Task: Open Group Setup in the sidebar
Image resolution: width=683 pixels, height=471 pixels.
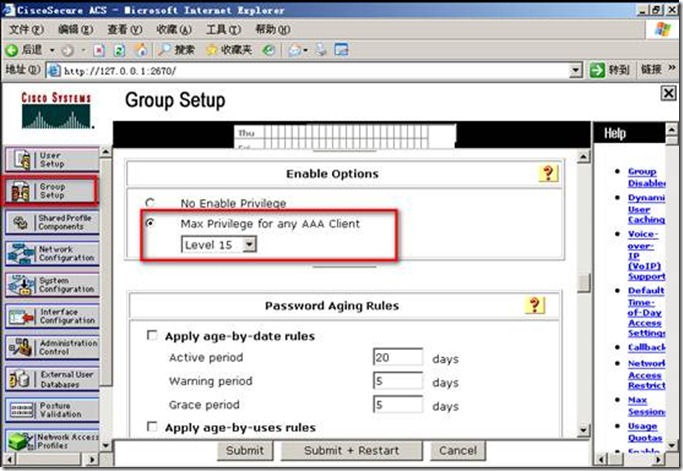Action: click(x=51, y=191)
